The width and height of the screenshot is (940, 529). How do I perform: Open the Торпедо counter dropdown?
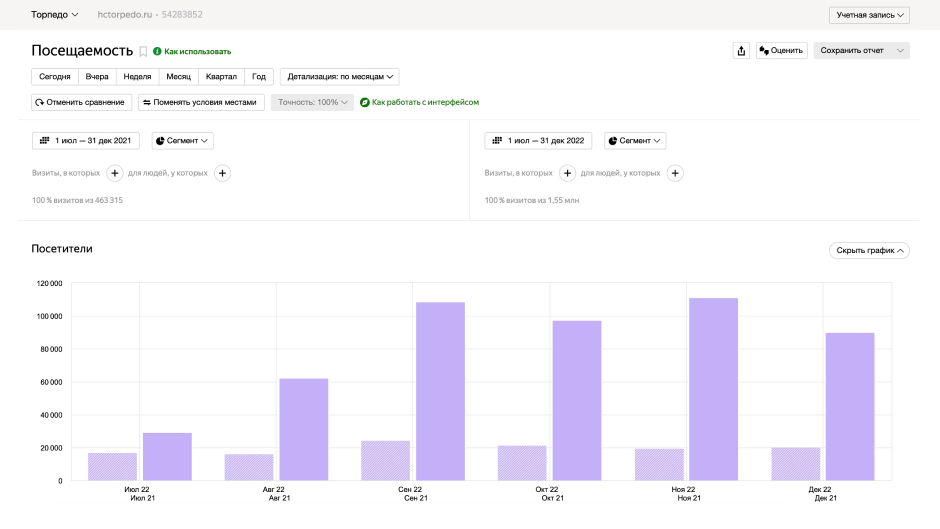point(55,14)
